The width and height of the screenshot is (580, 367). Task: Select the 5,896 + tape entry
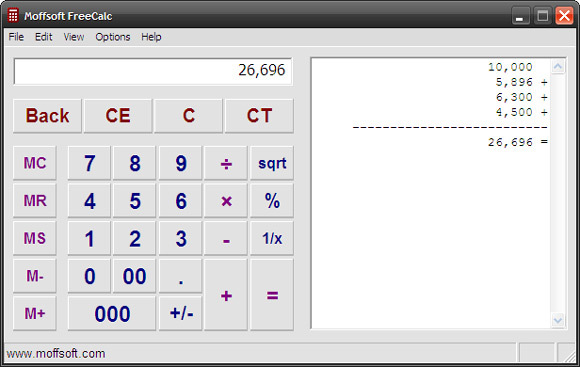click(522, 82)
